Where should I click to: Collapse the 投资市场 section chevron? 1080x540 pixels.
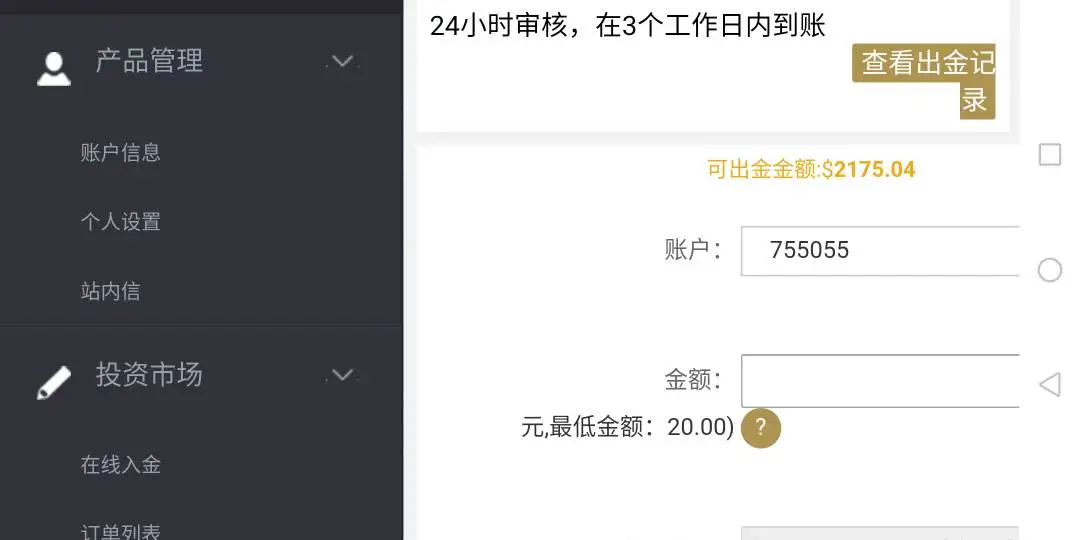342,375
